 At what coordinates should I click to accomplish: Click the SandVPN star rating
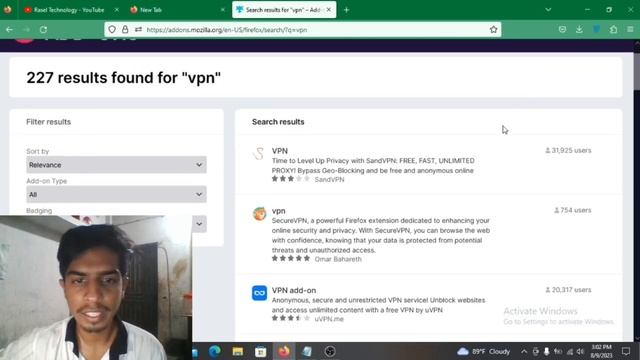291,179
